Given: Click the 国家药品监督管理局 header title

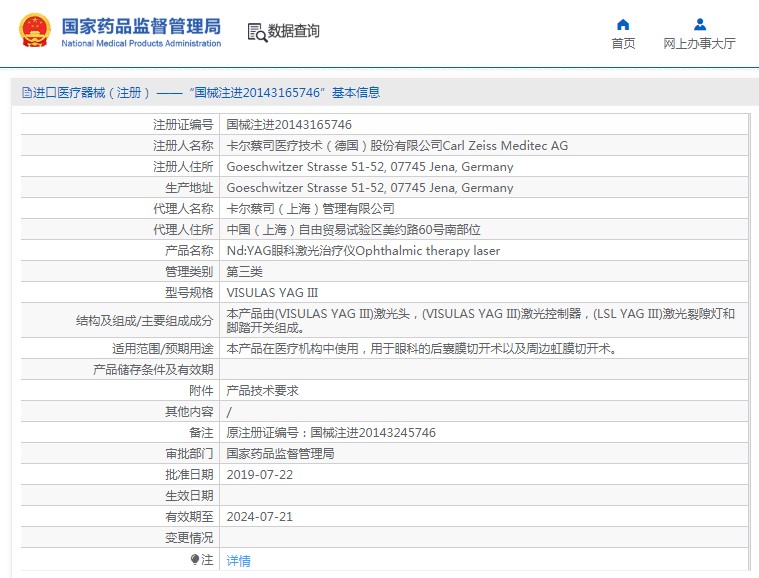Looking at the screenshot, I should click(141, 27).
